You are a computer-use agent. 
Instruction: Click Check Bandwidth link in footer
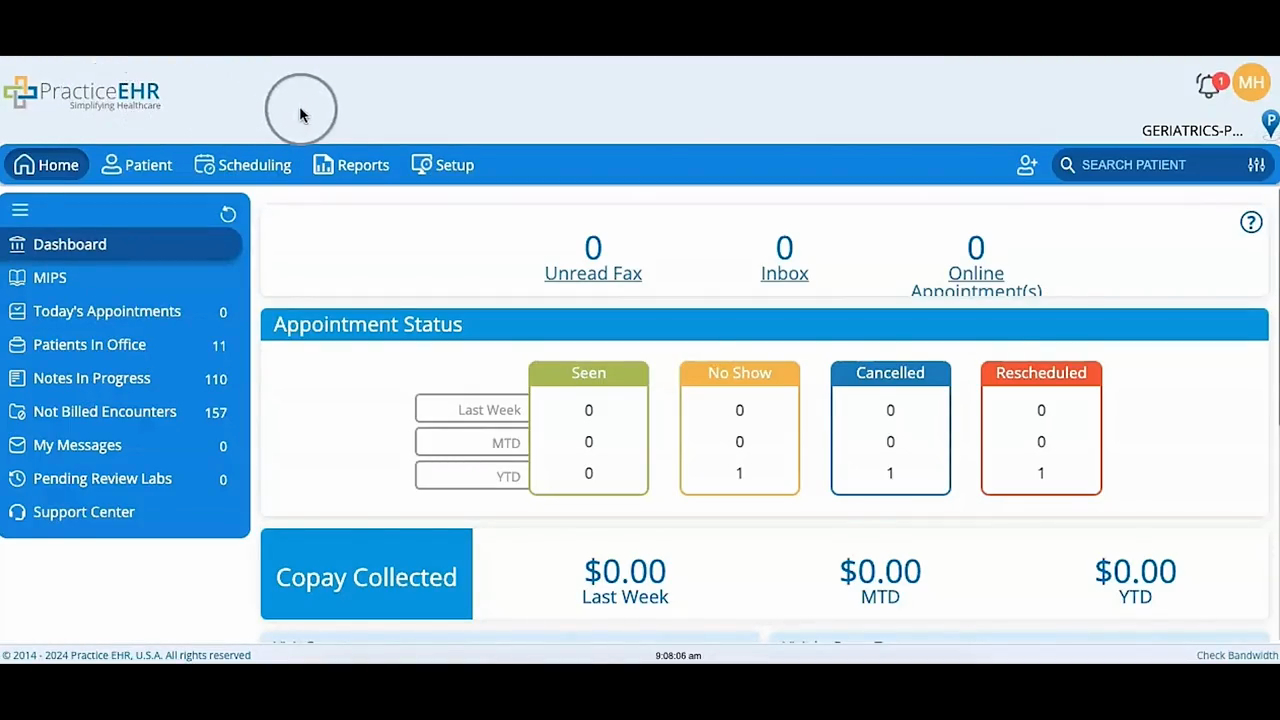(x=1237, y=656)
